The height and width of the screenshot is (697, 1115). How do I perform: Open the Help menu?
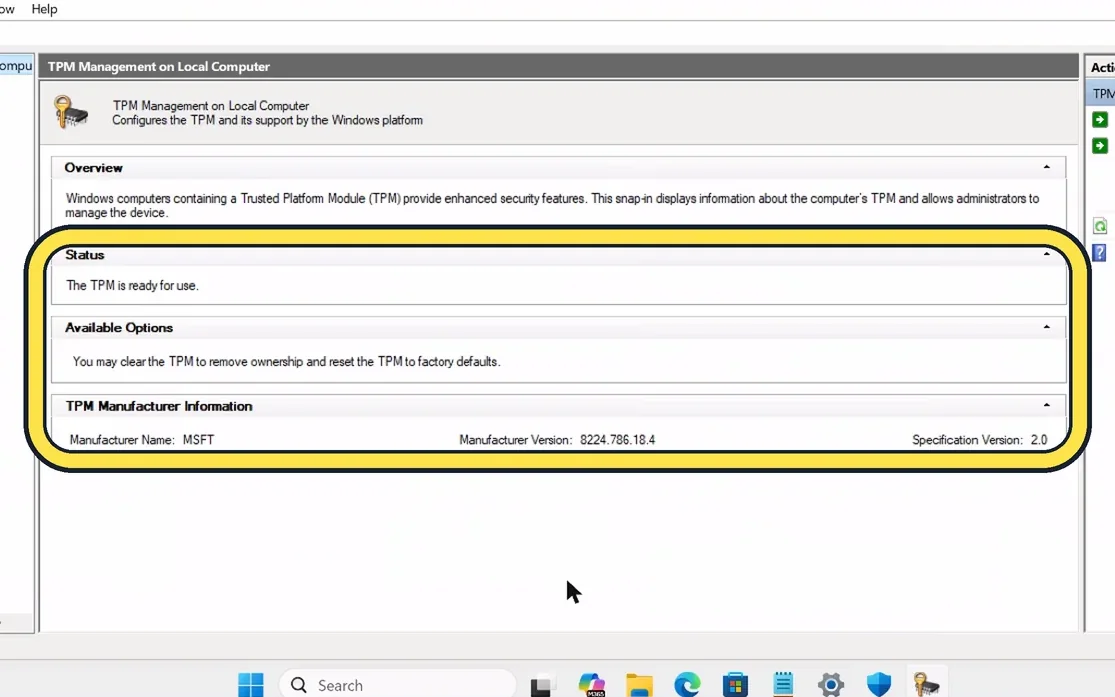click(x=44, y=9)
